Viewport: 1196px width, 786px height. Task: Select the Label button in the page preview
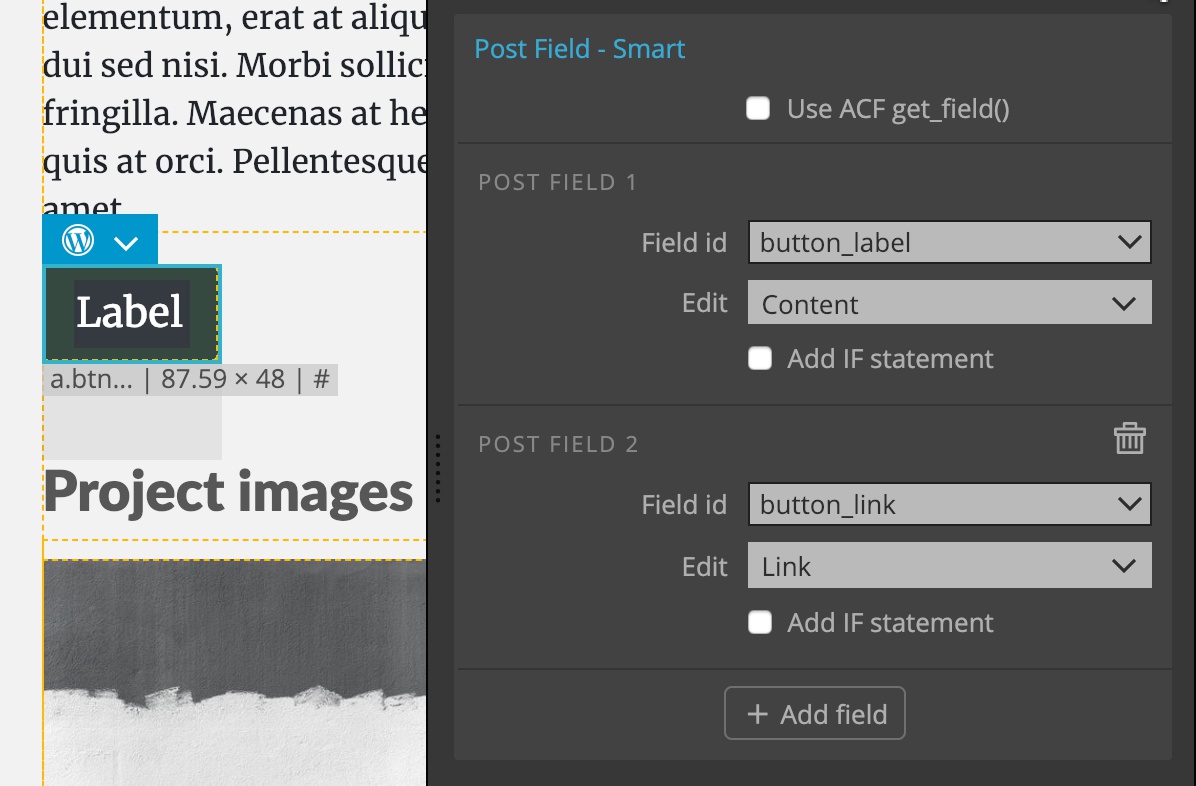point(132,314)
